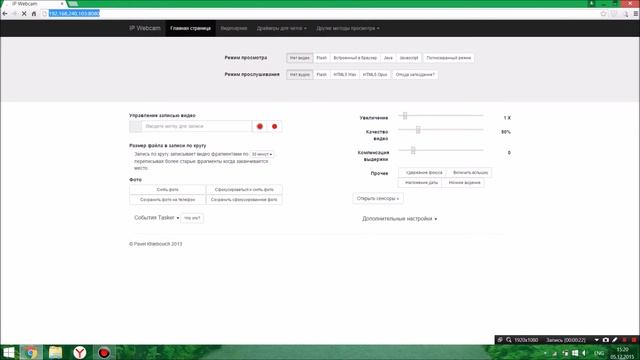Activate the pencil draw icon in recorder toolbar

pyautogui.click(x=615, y=340)
